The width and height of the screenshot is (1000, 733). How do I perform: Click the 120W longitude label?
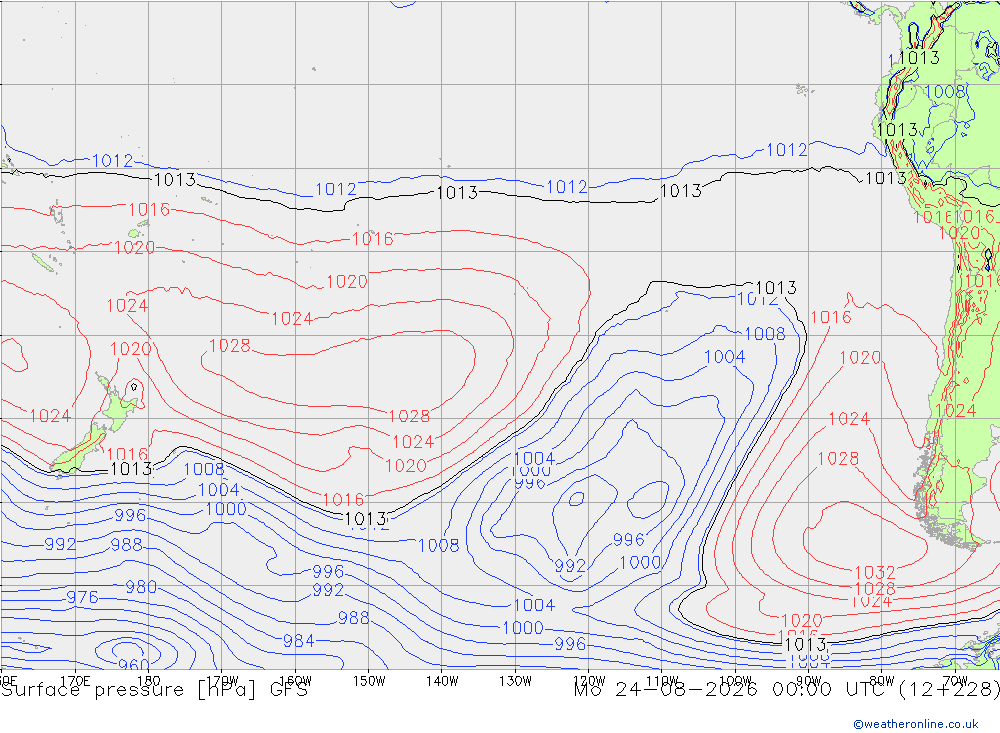pyautogui.click(x=589, y=681)
